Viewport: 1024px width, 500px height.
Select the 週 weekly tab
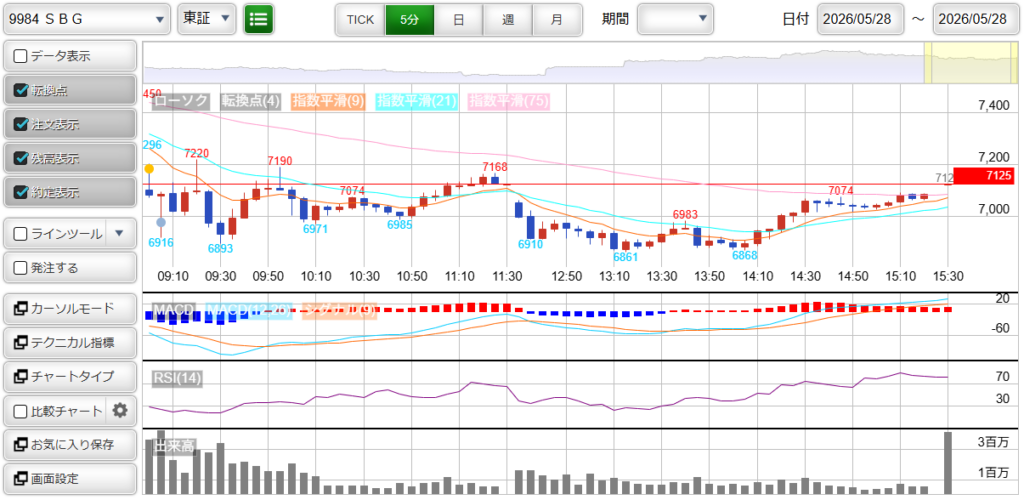click(507, 20)
